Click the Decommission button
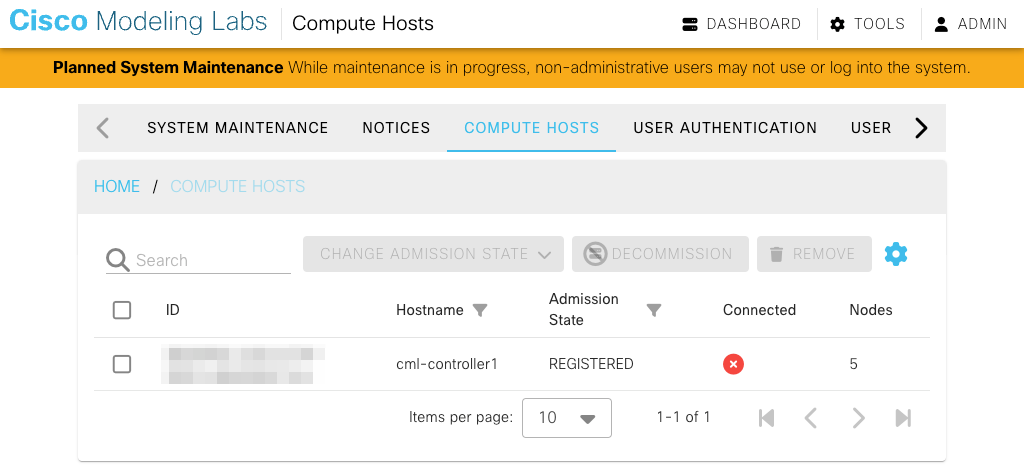The width and height of the screenshot is (1024, 468). click(660, 254)
